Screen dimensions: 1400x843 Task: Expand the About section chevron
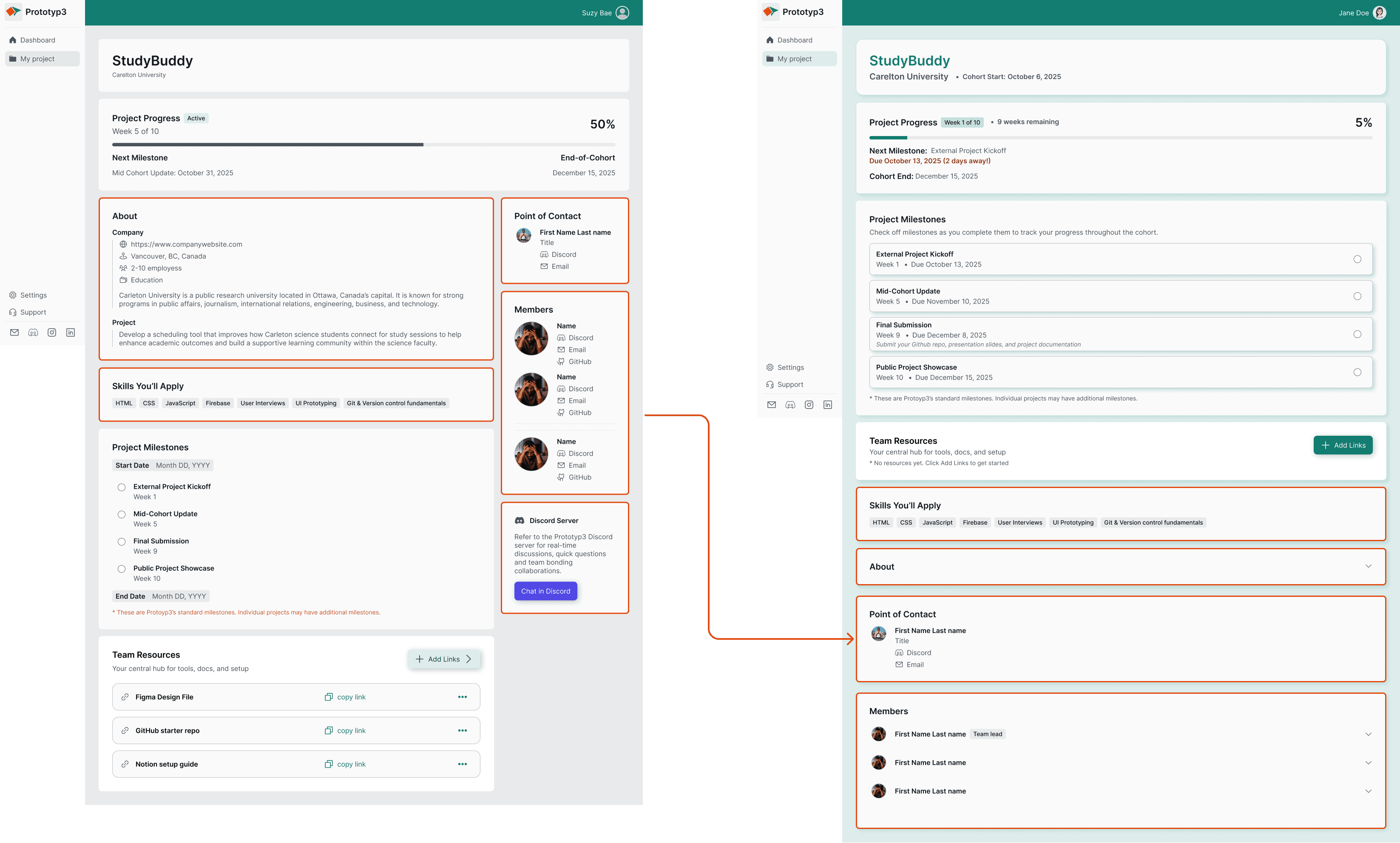tap(1368, 566)
